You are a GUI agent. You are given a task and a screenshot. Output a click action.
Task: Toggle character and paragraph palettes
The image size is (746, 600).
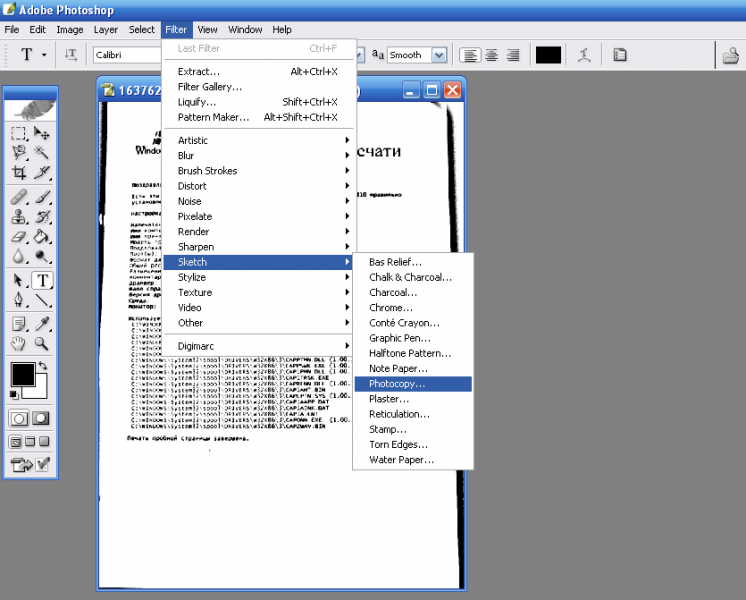coord(619,55)
